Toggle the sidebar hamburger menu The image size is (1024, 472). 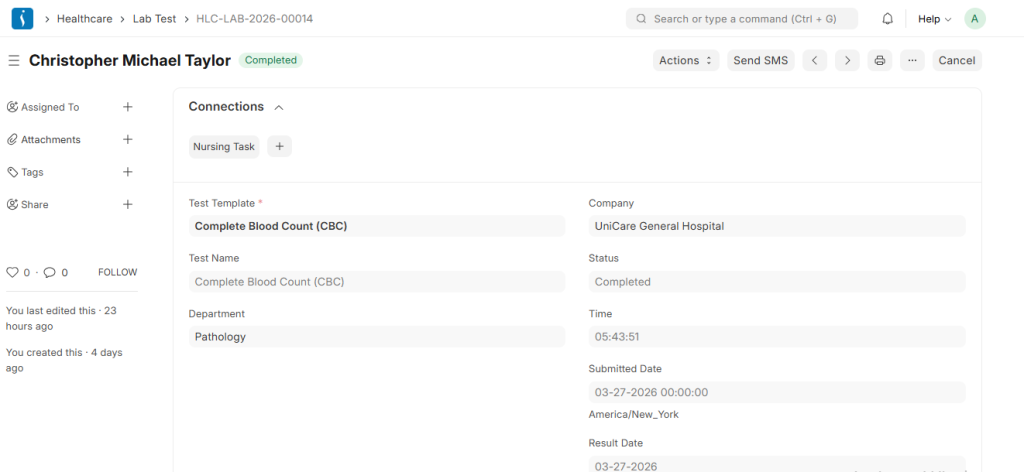[14, 61]
